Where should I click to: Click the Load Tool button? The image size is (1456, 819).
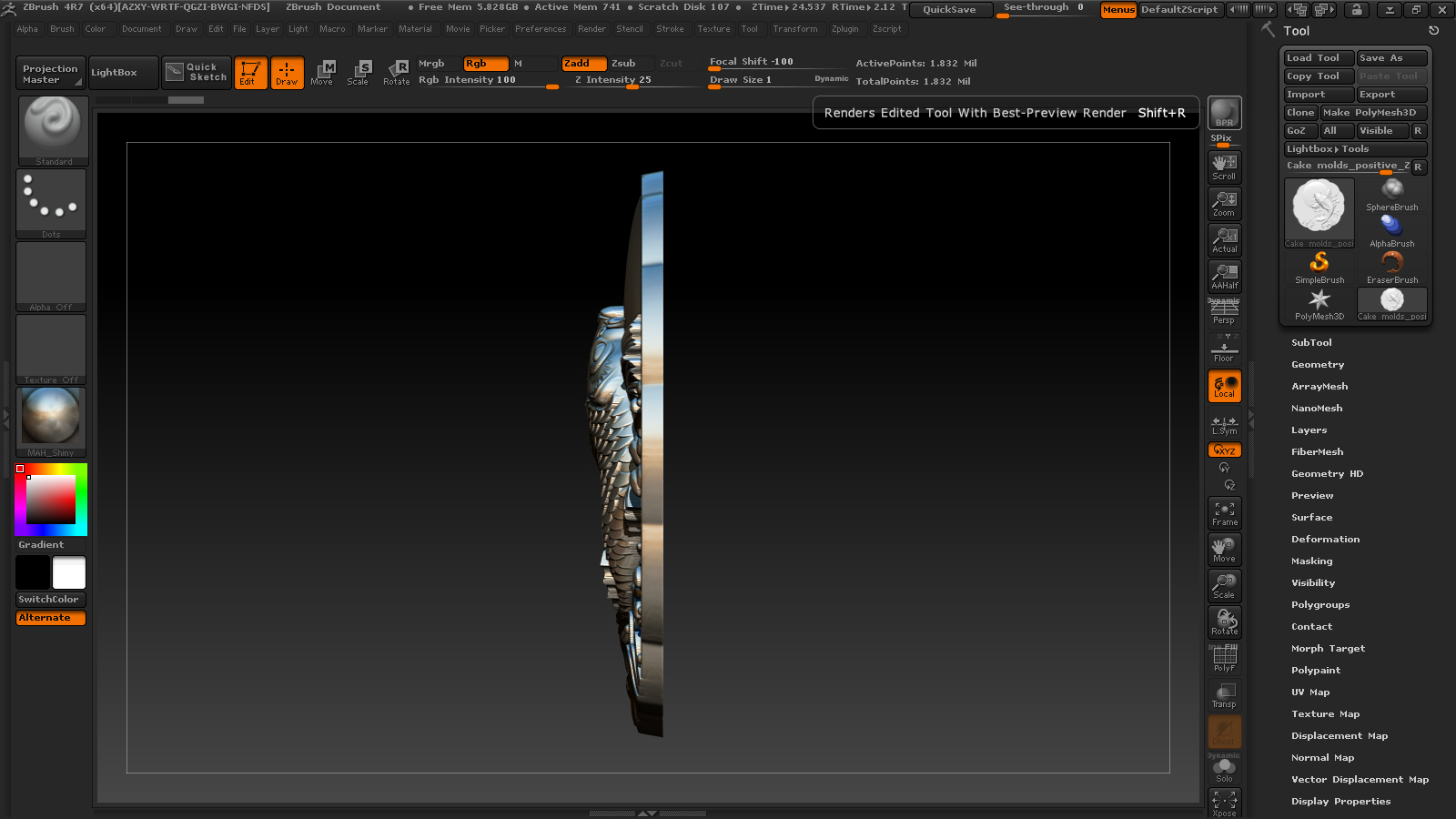coord(1319,58)
